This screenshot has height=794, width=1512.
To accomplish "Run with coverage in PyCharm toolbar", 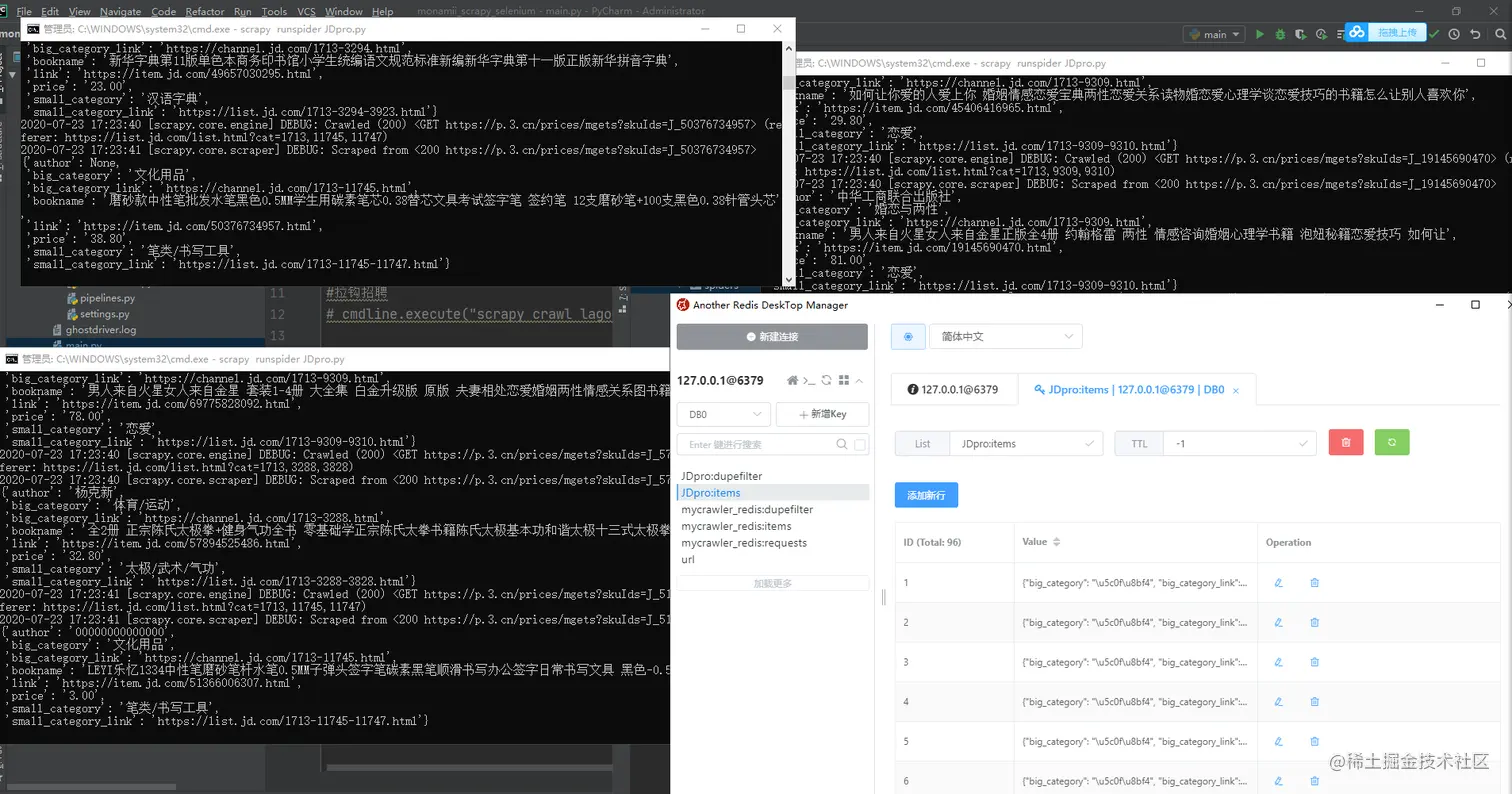I will [x=1299, y=34].
